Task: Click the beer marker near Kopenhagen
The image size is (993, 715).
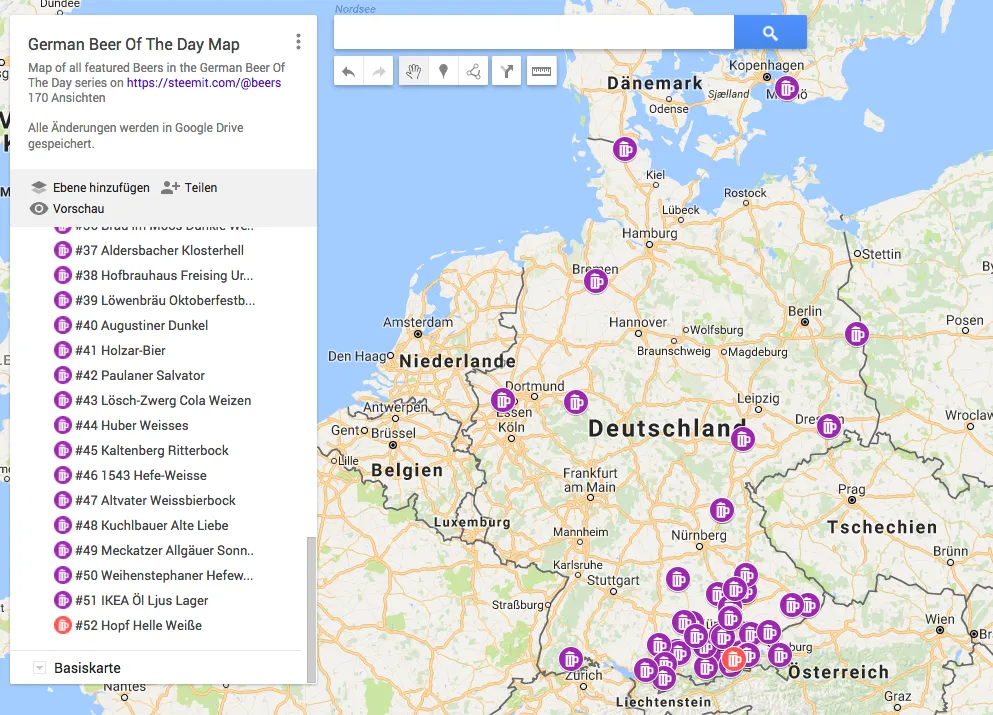Action: [x=787, y=89]
